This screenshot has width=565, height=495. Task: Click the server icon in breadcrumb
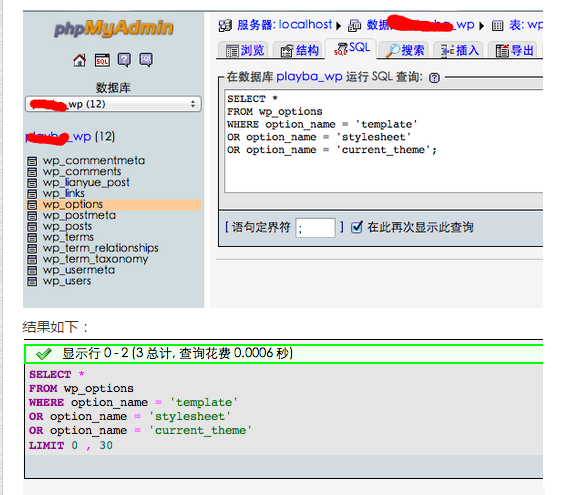click(225, 26)
